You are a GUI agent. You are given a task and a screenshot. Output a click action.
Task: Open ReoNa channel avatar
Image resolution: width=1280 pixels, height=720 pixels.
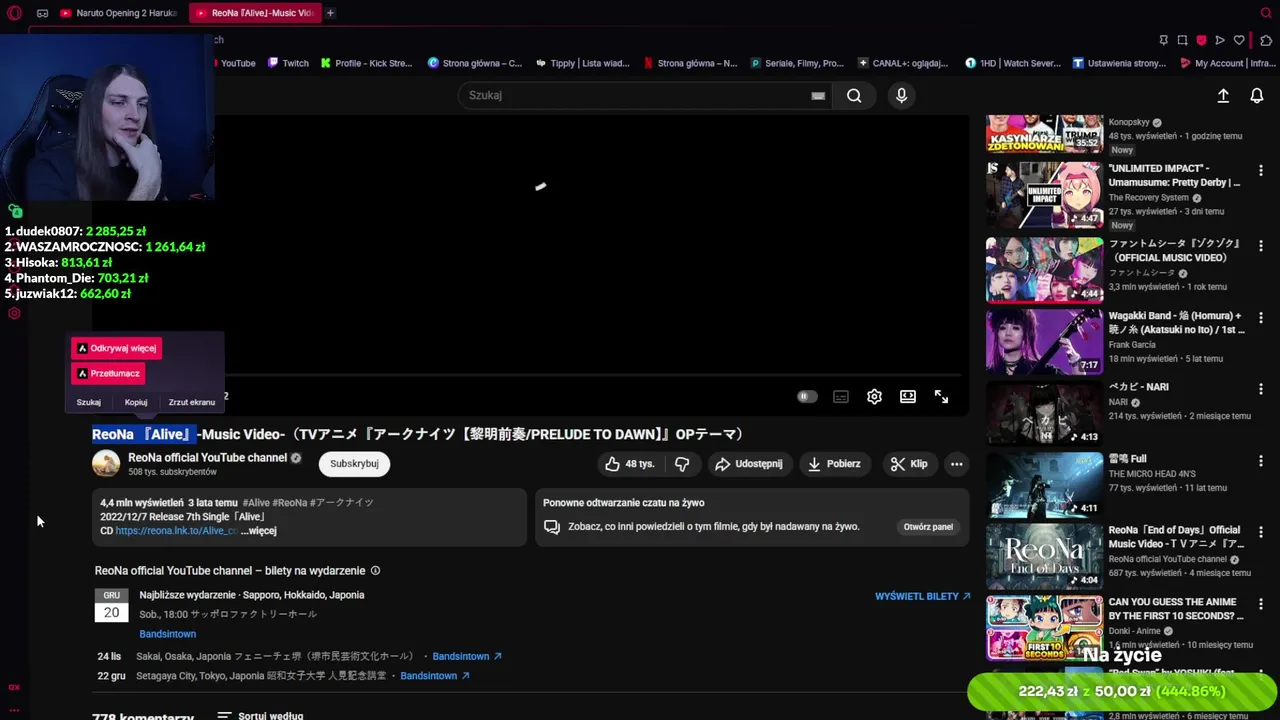point(106,463)
